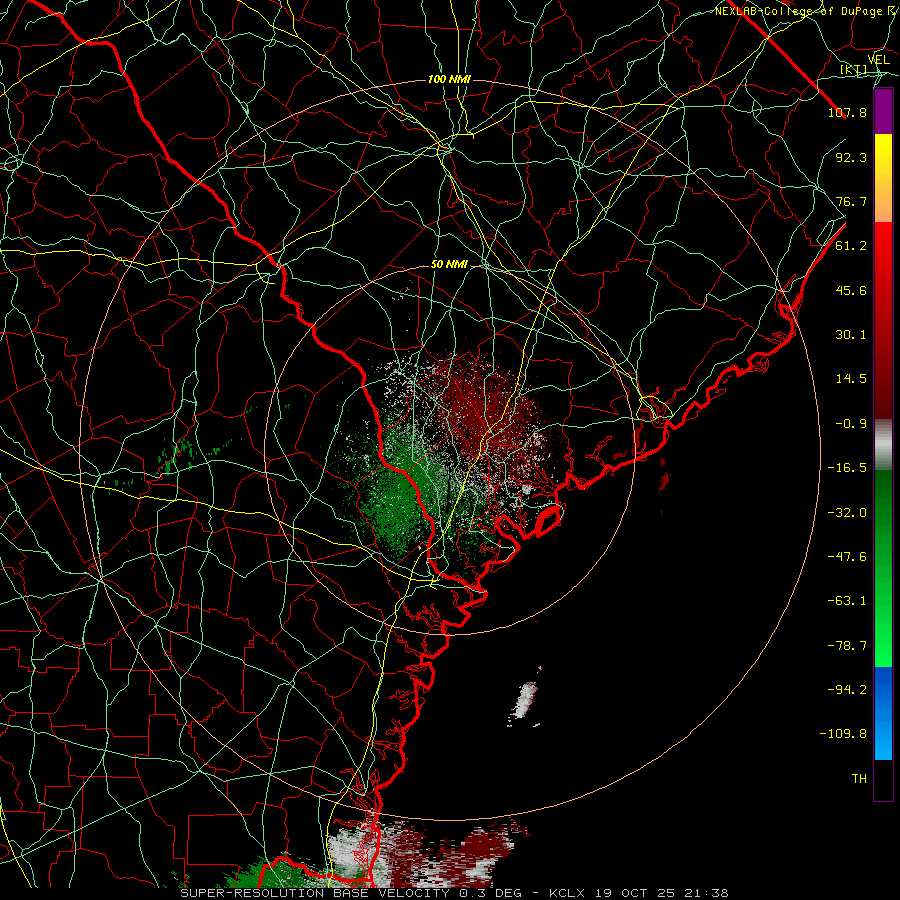Screen dimensions: 900x900
Task: Click the gray near-zero color bar segment
Action: coord(883,444)
